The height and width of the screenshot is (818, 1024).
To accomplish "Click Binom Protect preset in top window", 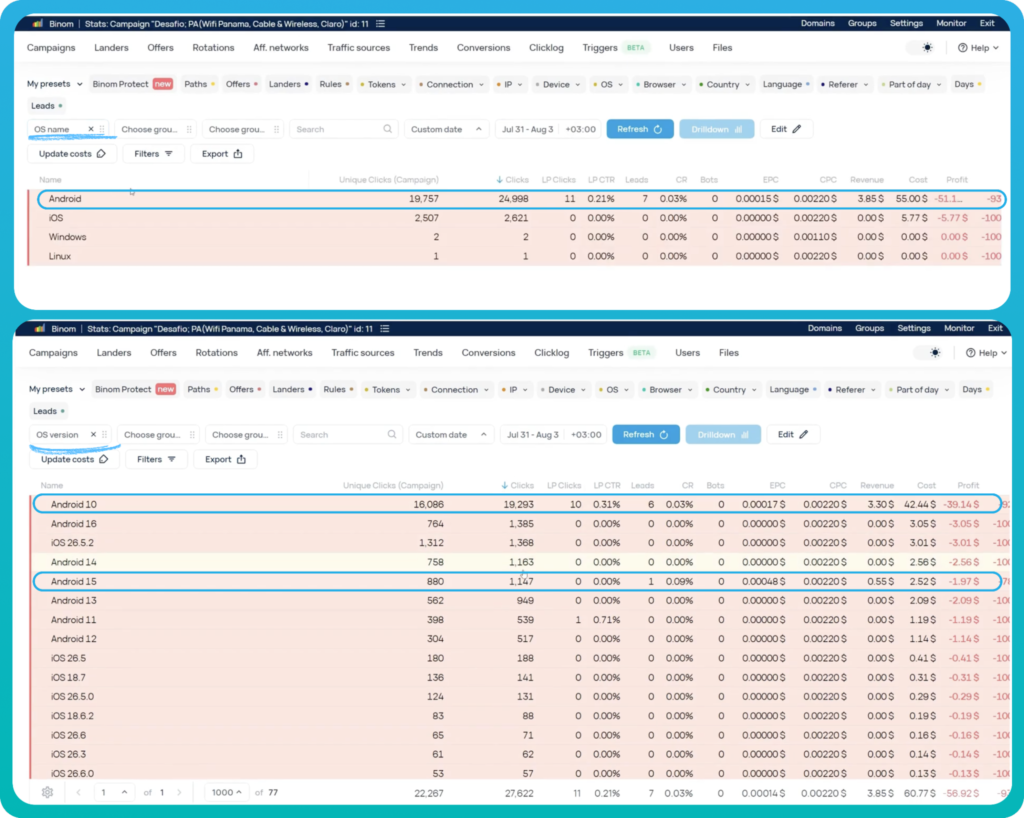I will (x=133, y=84).
